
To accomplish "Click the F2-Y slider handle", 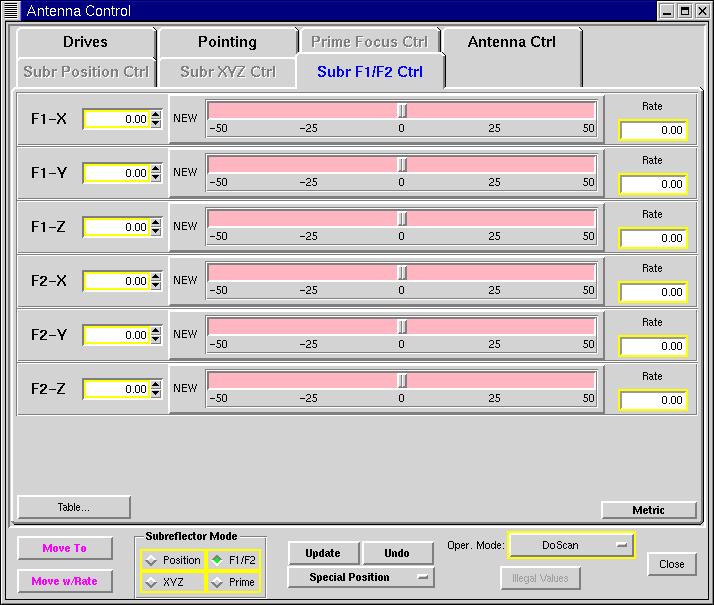I will point(402,326).
